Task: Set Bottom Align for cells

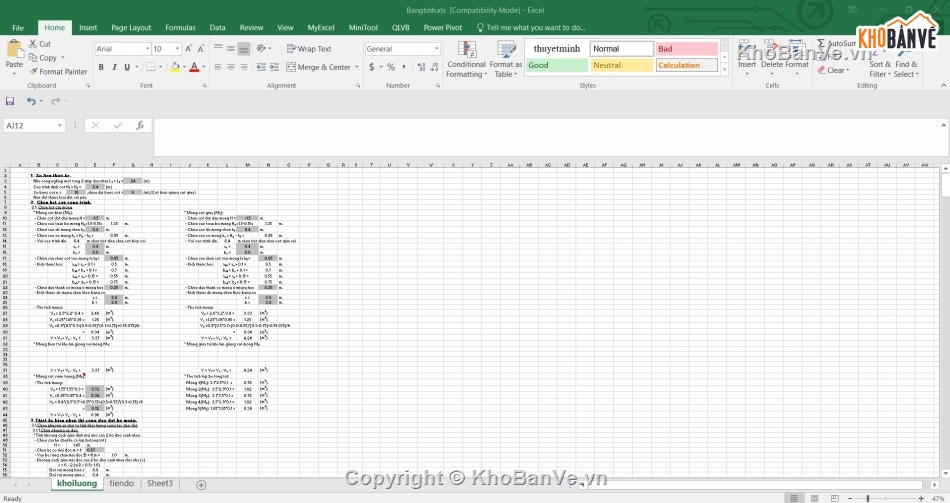Action: tap(244, 48)
